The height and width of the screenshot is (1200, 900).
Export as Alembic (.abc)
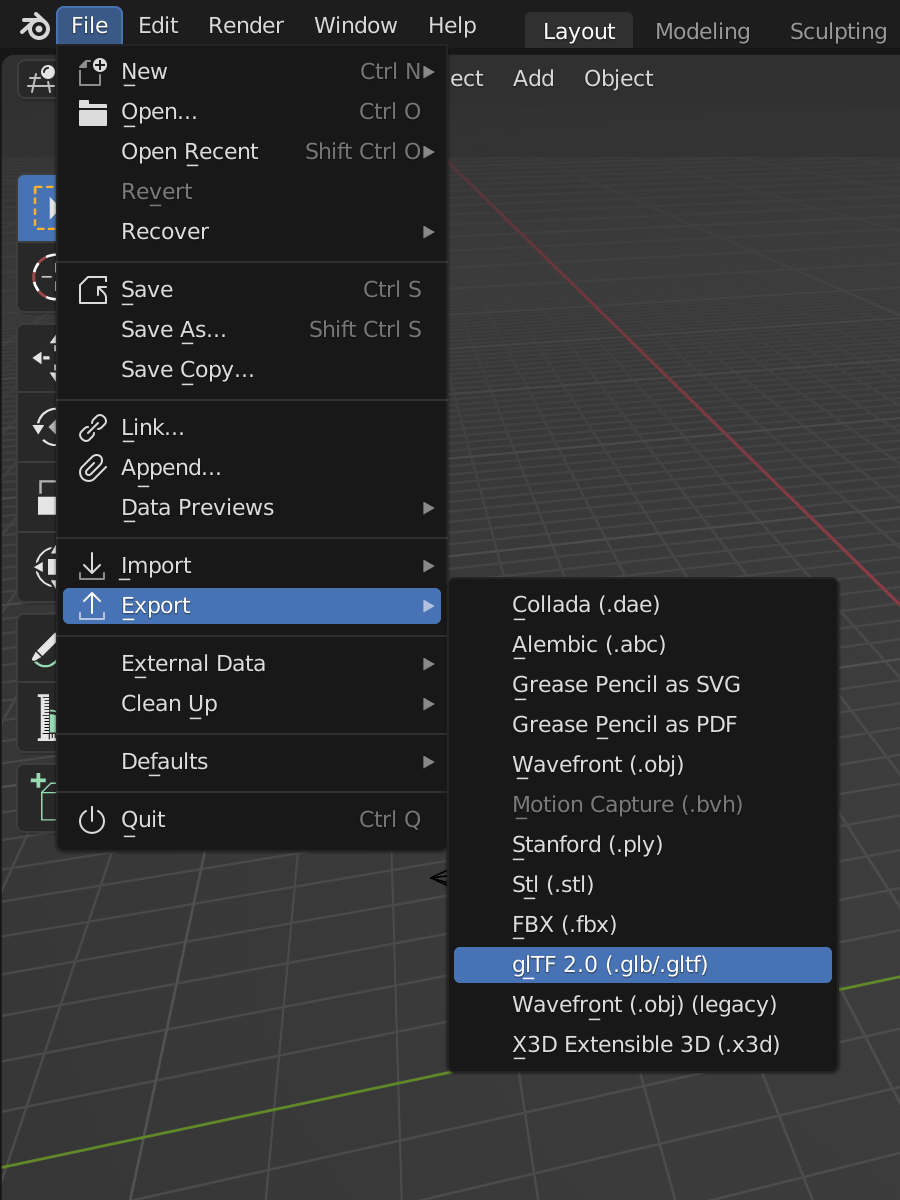643,645
